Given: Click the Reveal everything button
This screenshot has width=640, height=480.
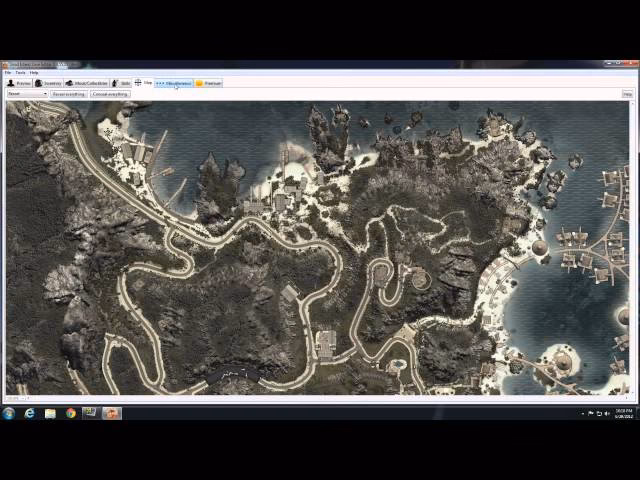Looking at the screenshot, I should click(x=69, y=94).
